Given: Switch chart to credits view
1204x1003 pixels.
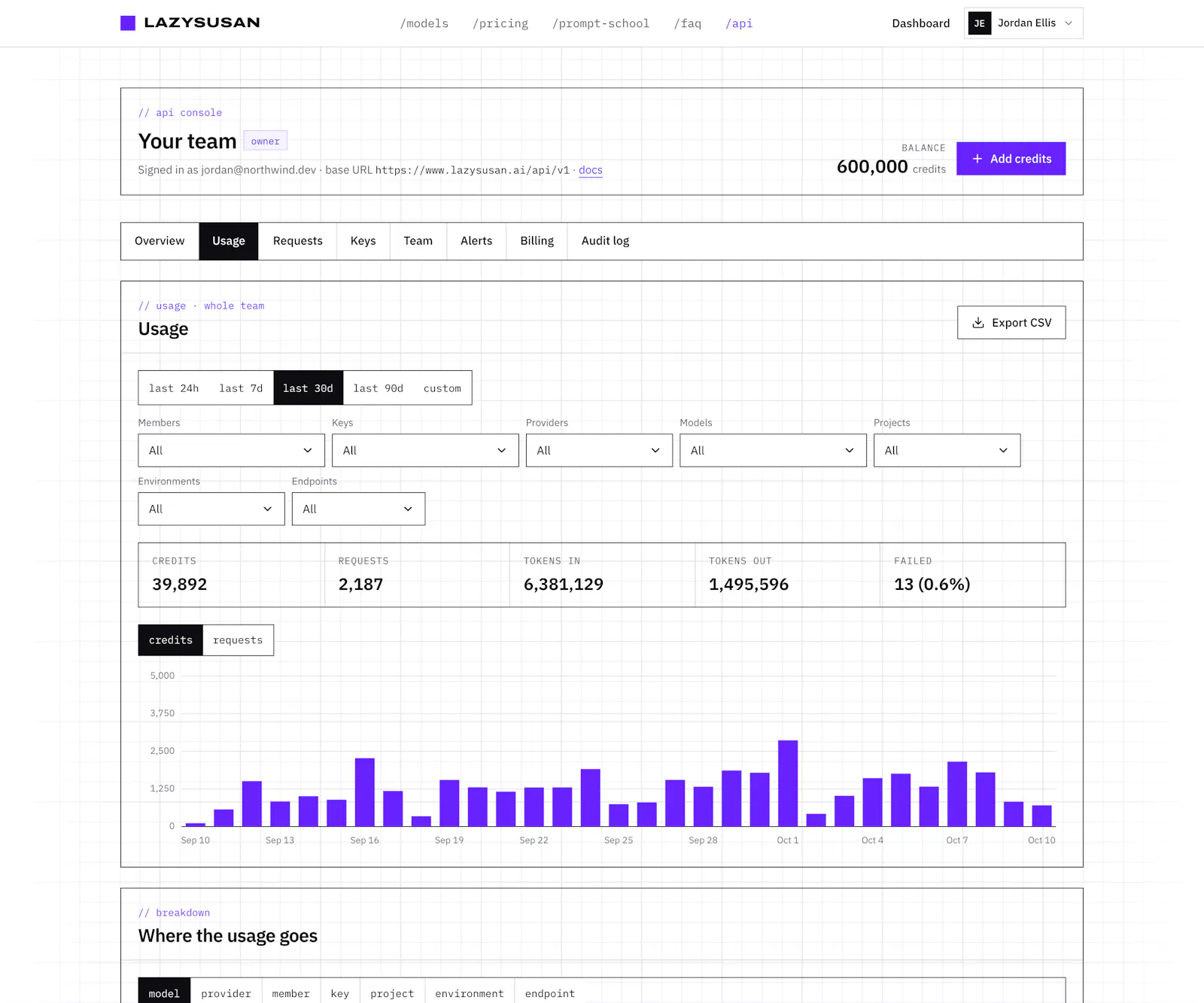Looking at the screenshot, I should tap(171, 640).
